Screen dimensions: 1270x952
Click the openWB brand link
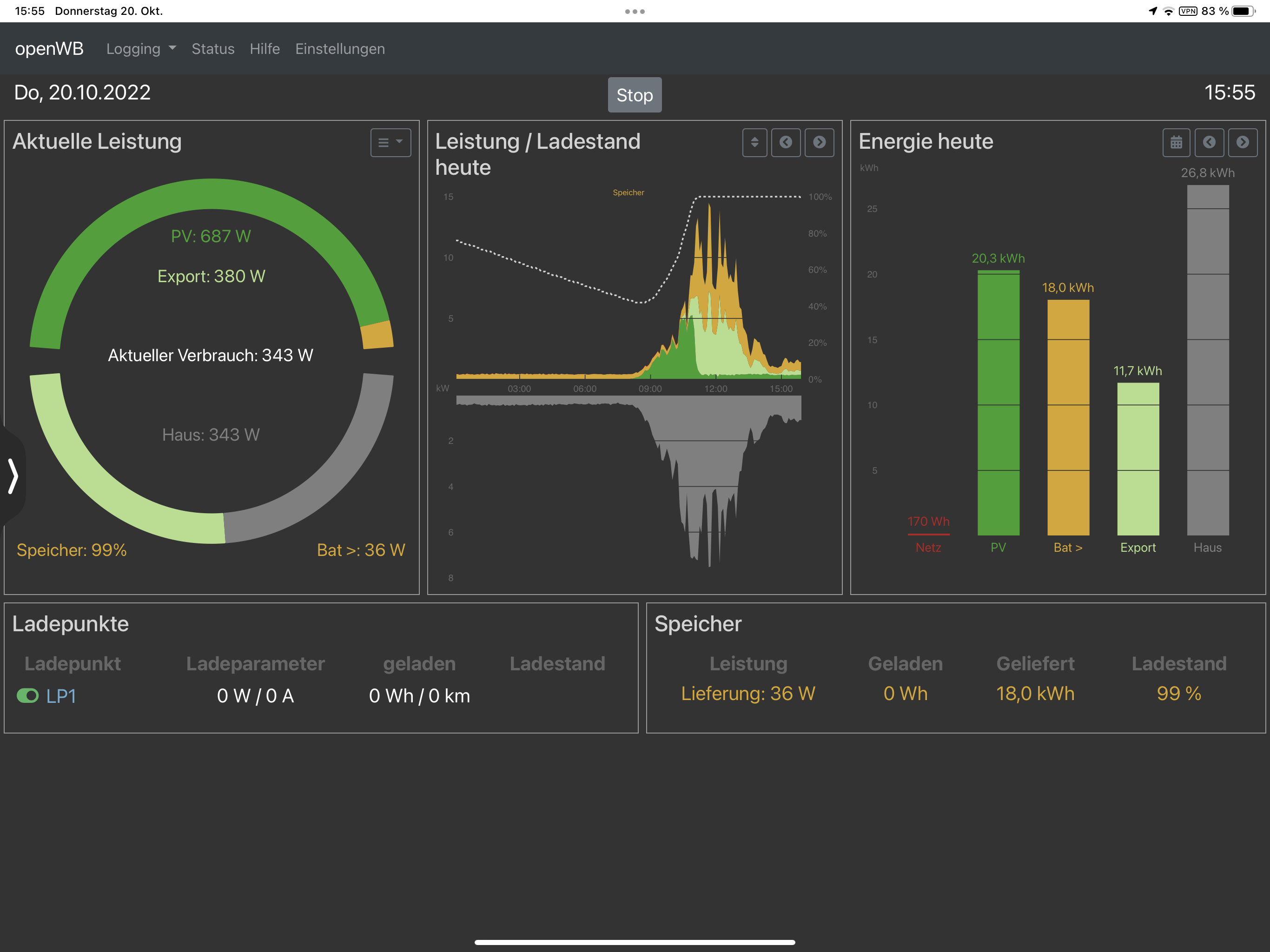(49, 49)
